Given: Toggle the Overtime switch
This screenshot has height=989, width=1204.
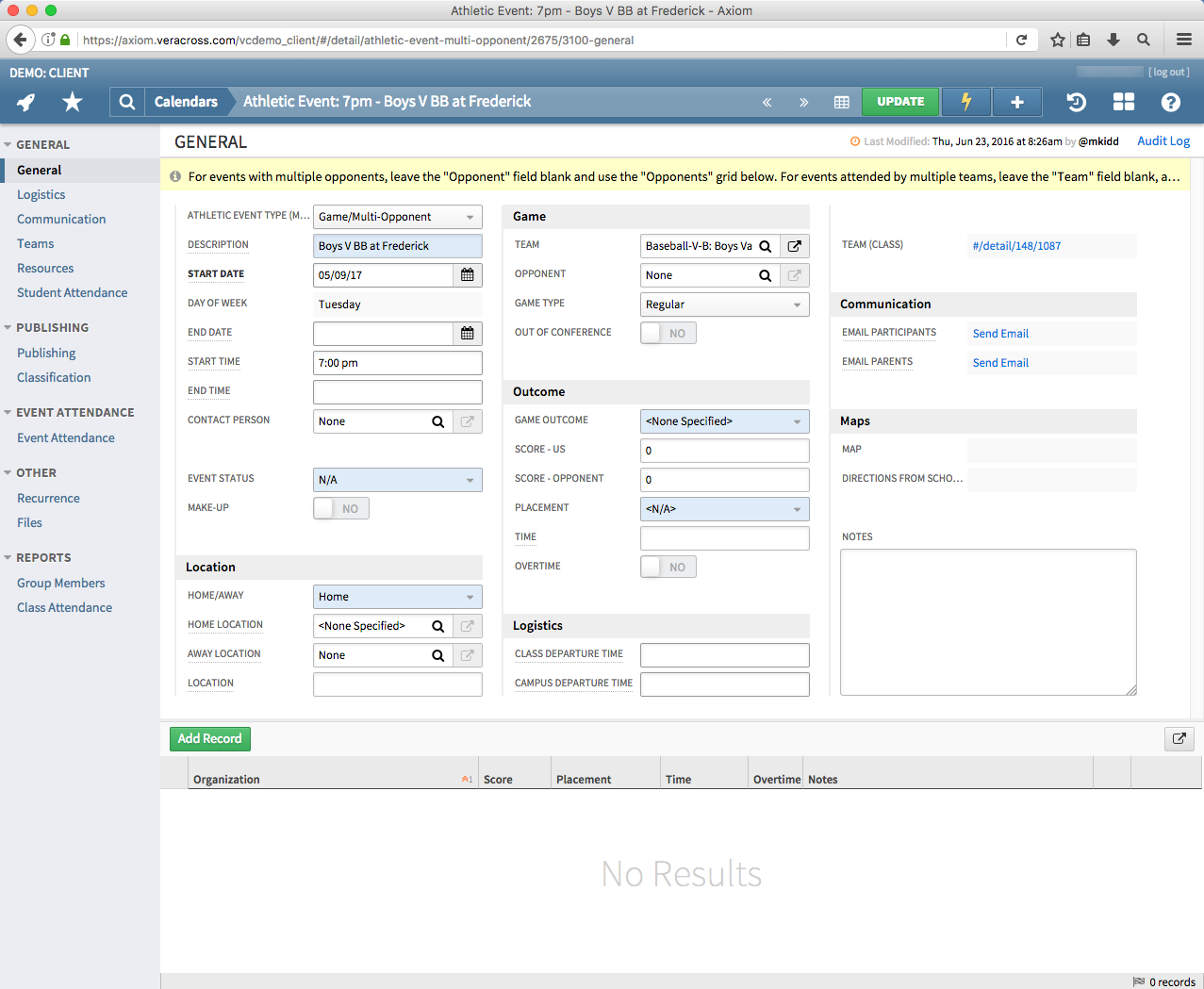Looking at the screenshot, I should 668,567.
